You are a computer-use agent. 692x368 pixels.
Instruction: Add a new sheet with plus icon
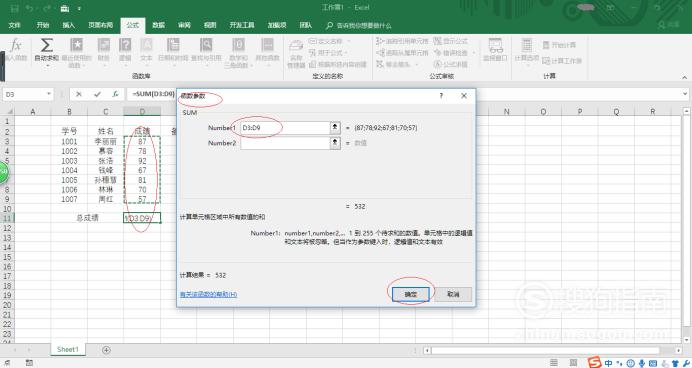click(106, 350)
